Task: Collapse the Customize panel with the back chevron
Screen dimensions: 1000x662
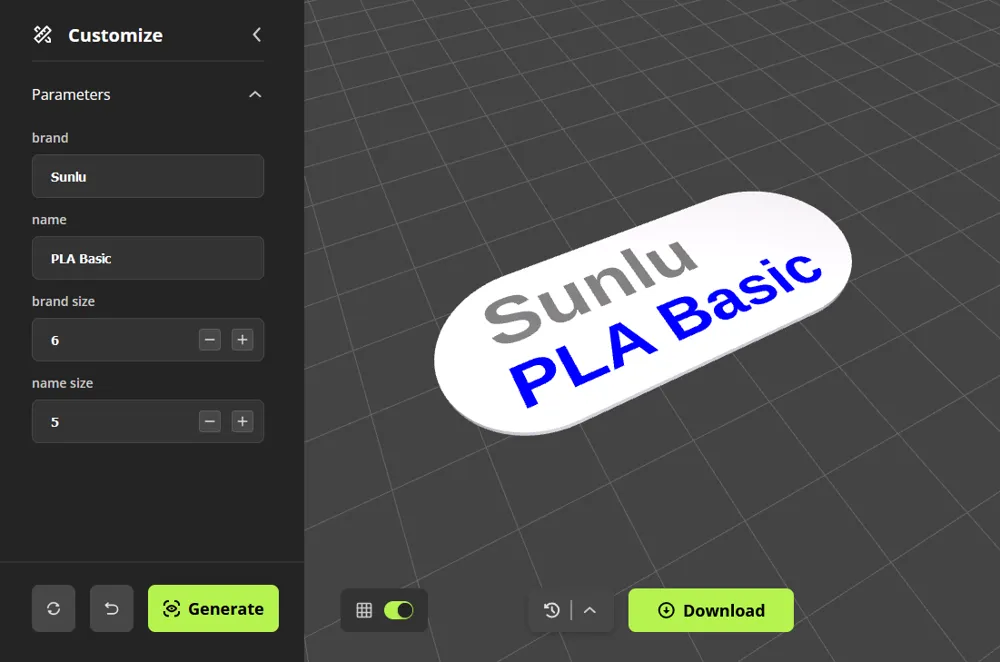Action: pos(256,35)
